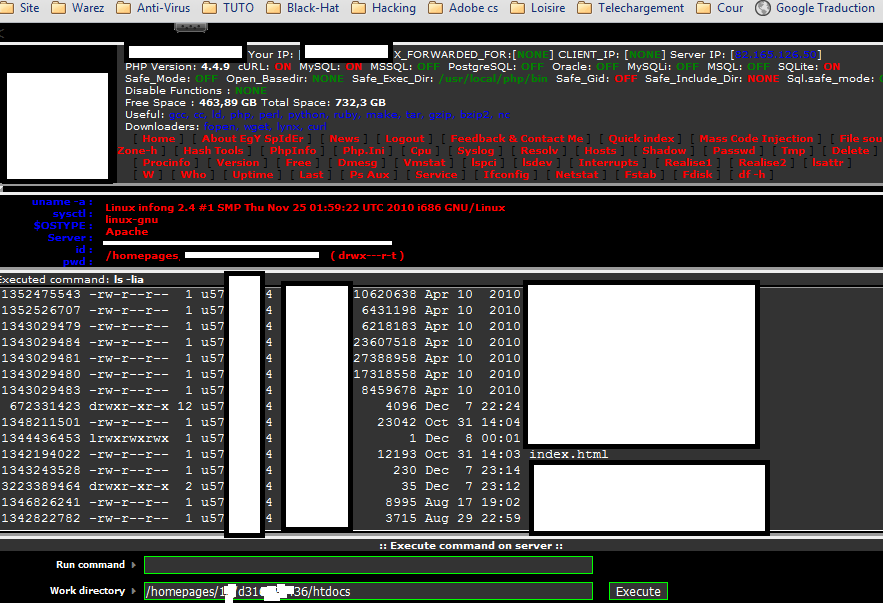Open the Black-Hat bookmarks folder

pos(302,8)
